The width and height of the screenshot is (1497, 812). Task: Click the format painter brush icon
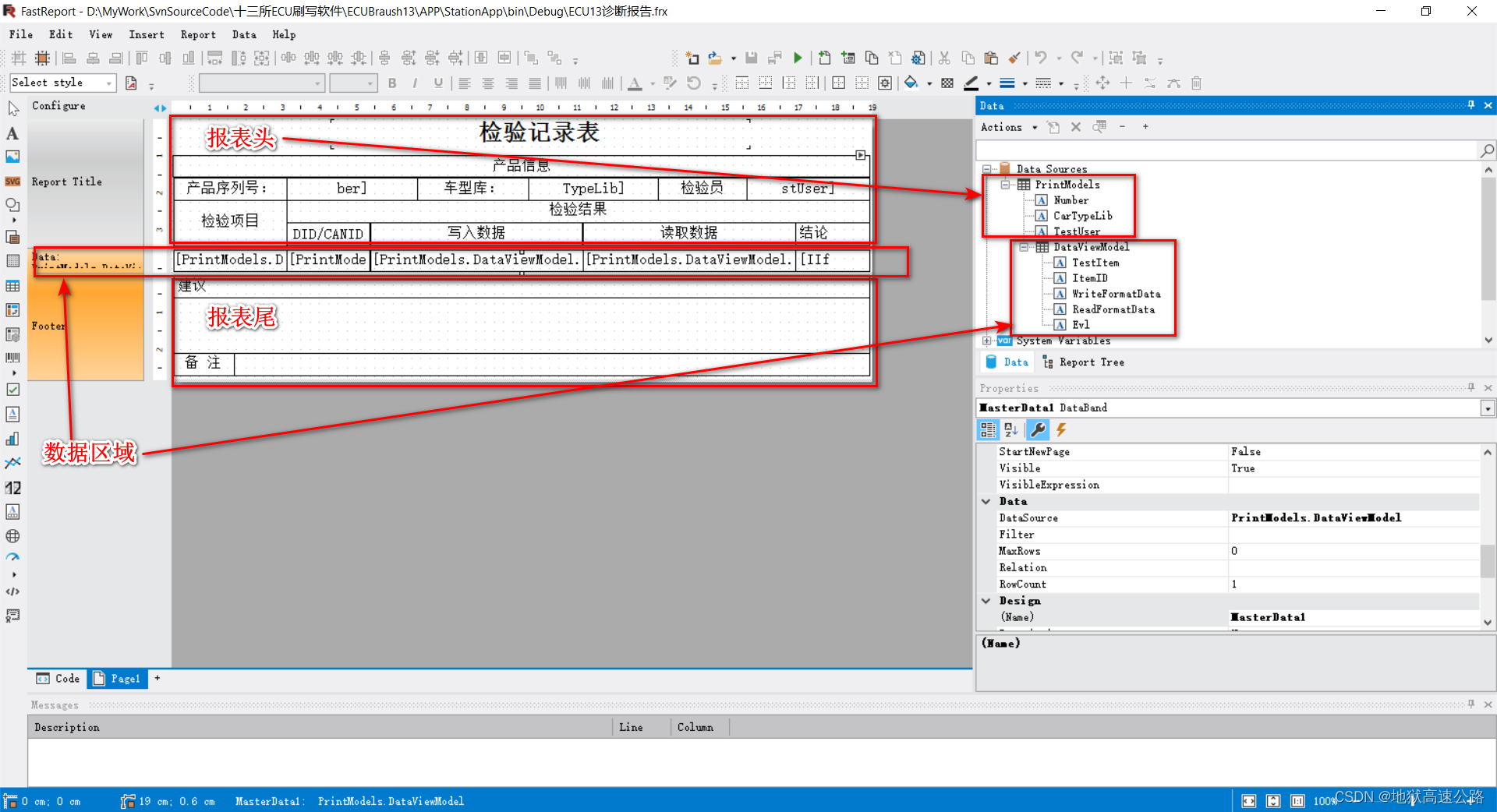click(x=1014, y=58)
